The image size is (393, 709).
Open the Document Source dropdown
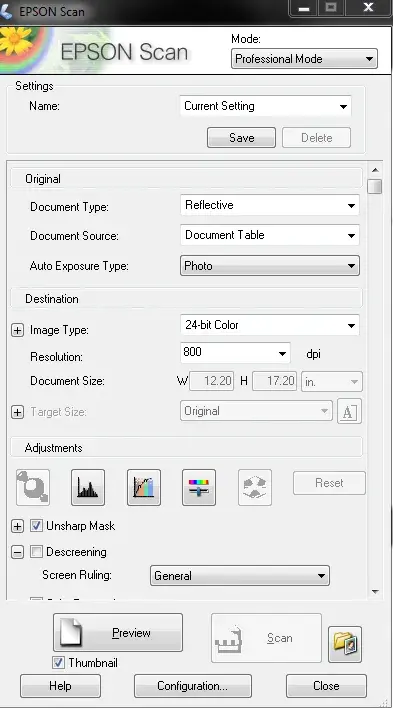pos(270,235)
